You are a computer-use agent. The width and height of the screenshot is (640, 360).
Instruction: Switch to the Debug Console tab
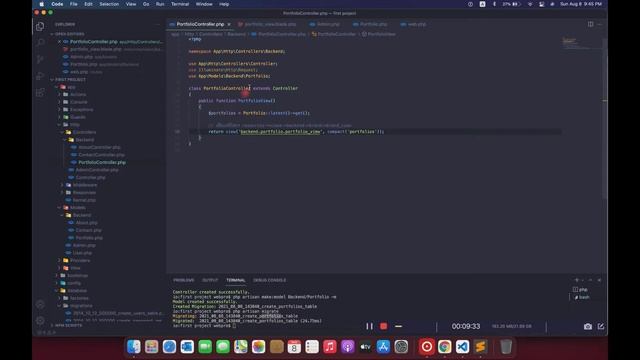pyautogui.click(x=269, y=280)
